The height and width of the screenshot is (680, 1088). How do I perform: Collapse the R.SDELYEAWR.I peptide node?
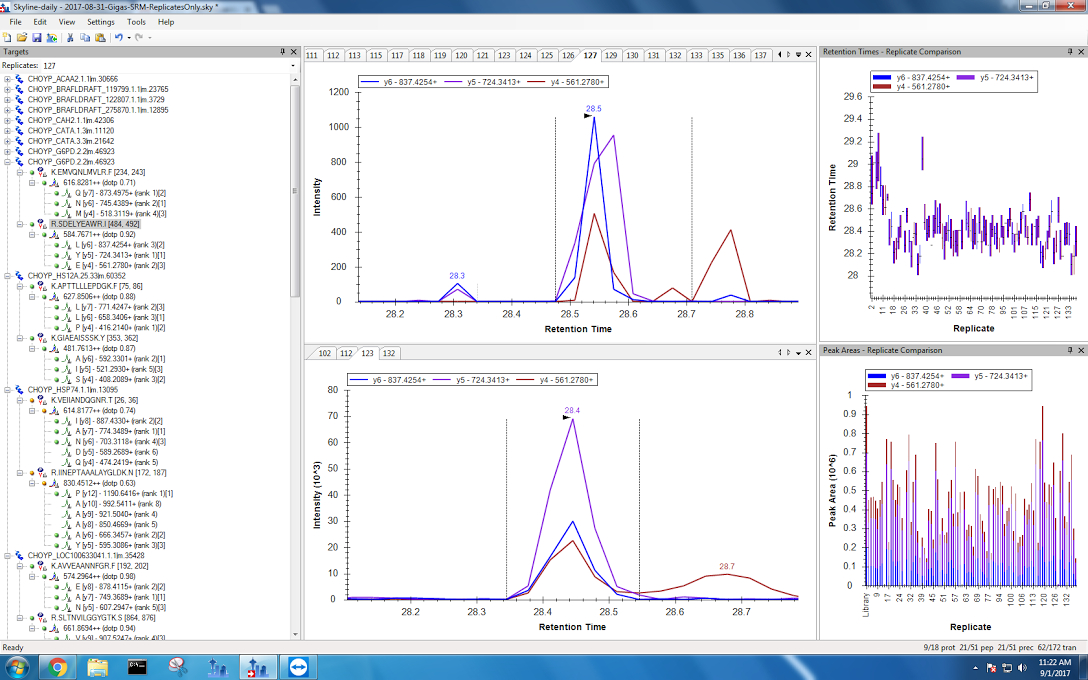tap(20, 224)
